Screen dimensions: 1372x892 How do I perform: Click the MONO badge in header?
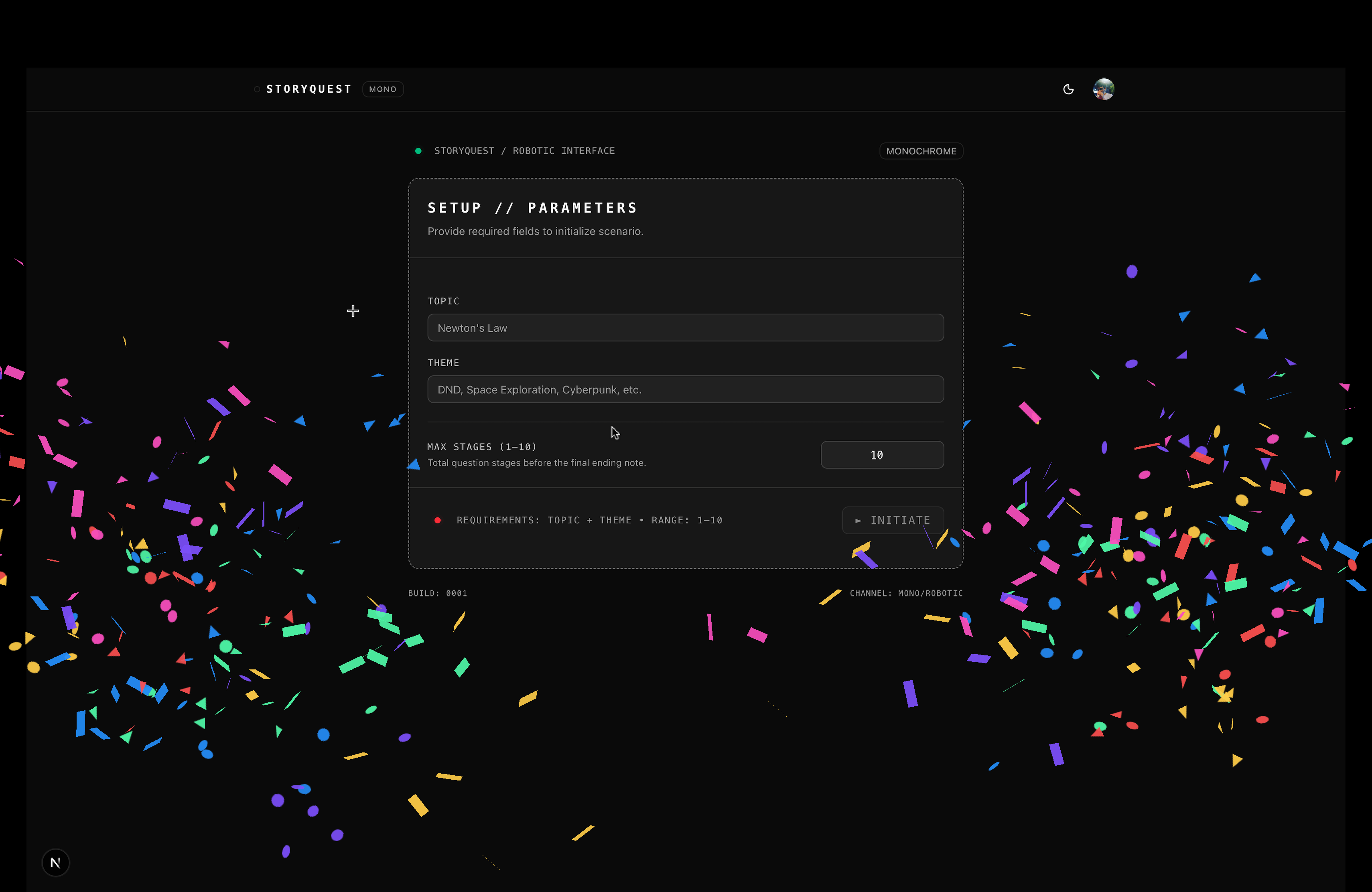pos(383,89)
